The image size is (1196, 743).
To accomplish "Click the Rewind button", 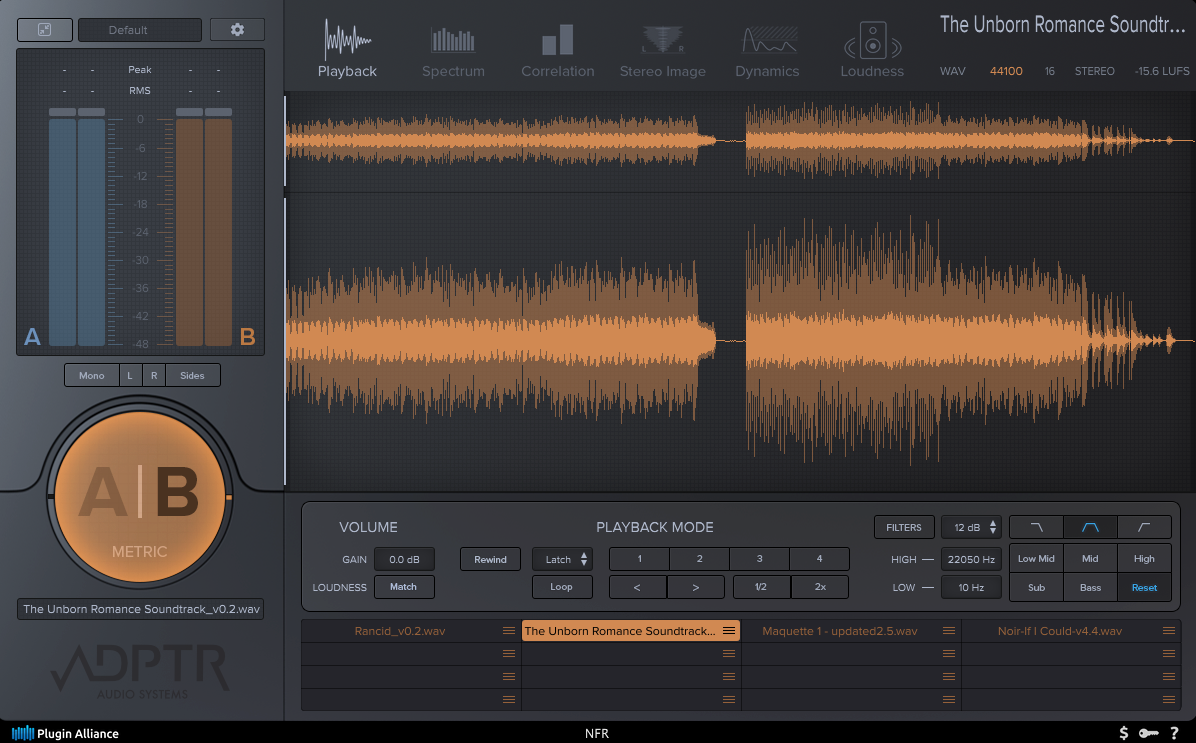I will pyautogui.click(x=490, y=559).
